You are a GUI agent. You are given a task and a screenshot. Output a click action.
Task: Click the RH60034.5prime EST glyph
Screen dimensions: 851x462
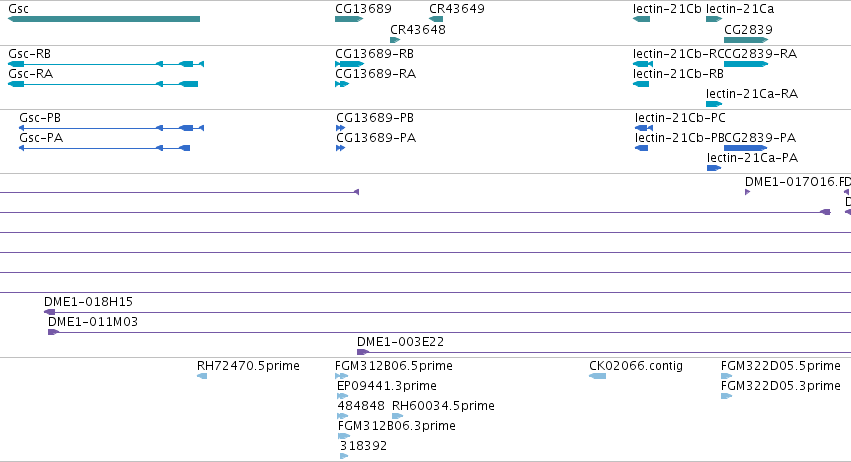click(397, 416)
